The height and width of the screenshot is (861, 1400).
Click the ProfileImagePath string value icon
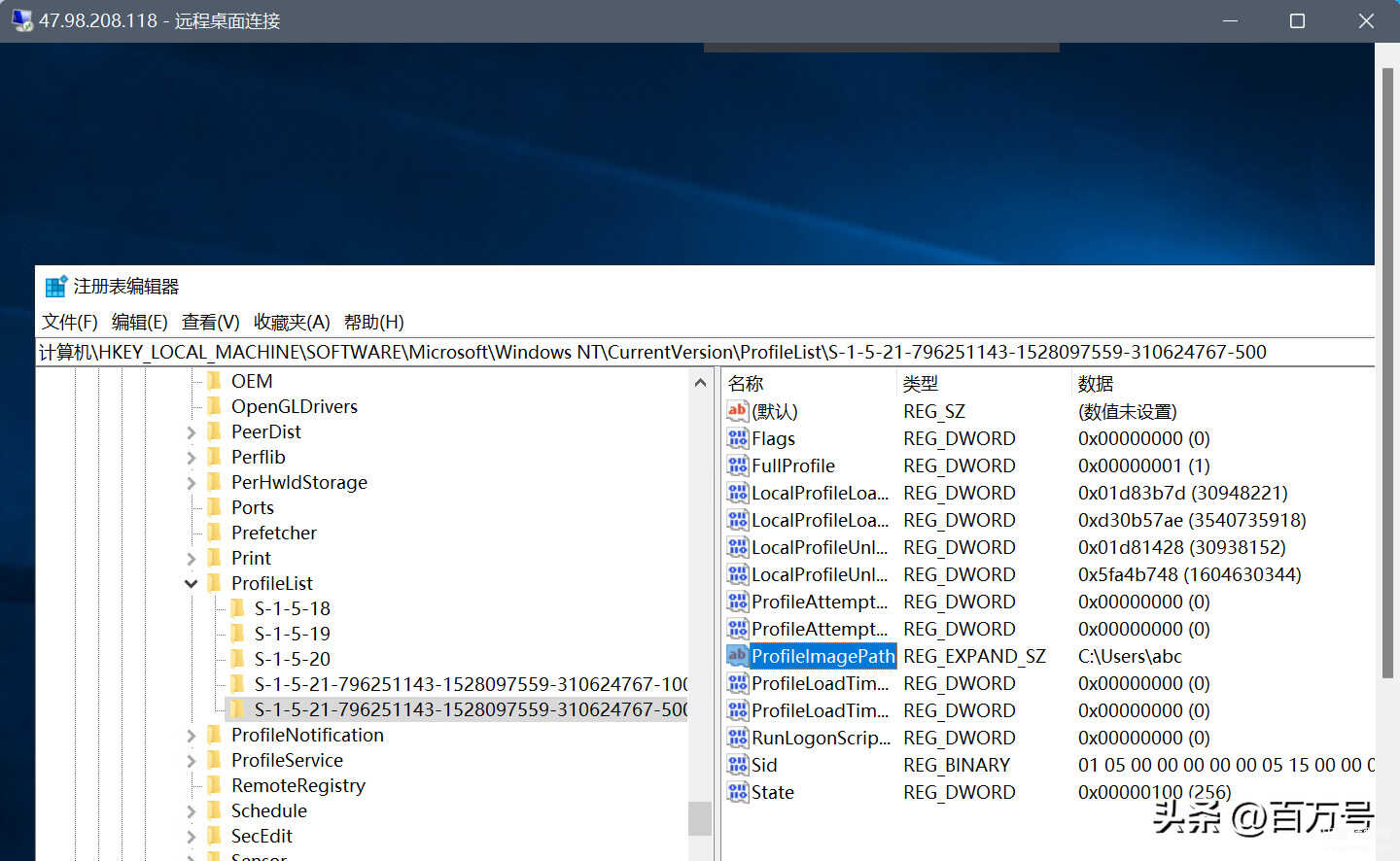(737, 656)
